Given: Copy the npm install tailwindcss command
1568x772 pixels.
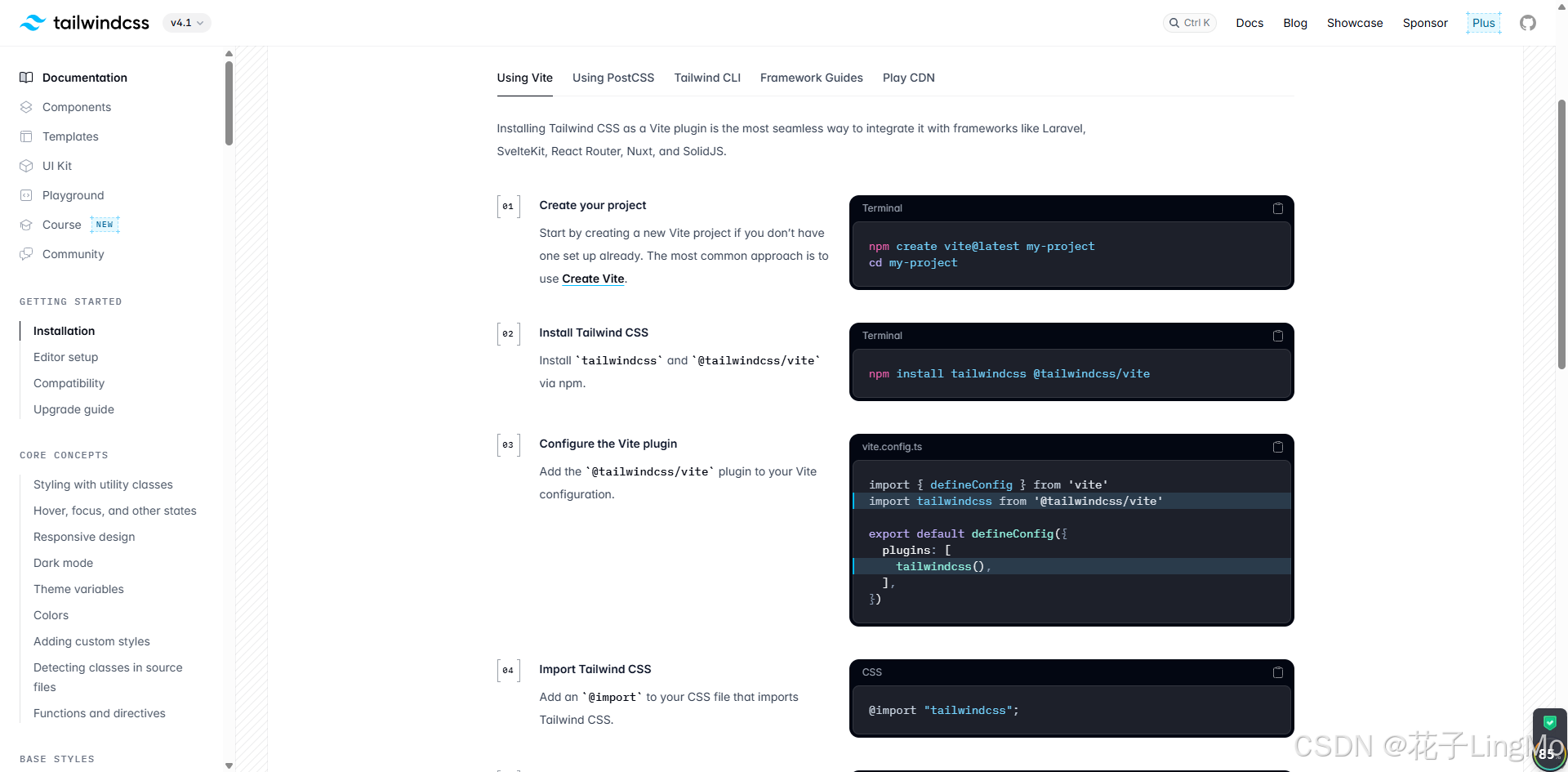Looking at the screenshot, I should tap(1277, 336).
